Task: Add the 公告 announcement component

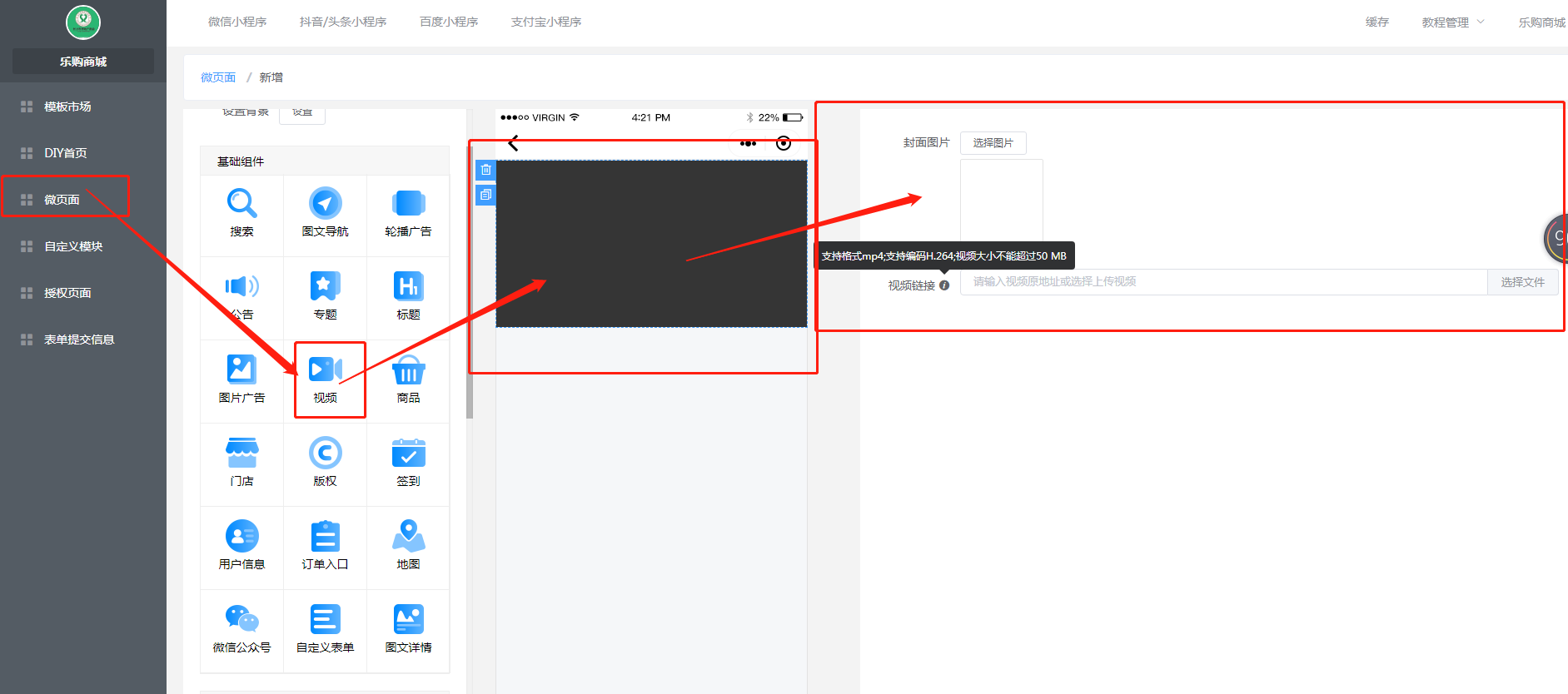Action: click(241, 298)
